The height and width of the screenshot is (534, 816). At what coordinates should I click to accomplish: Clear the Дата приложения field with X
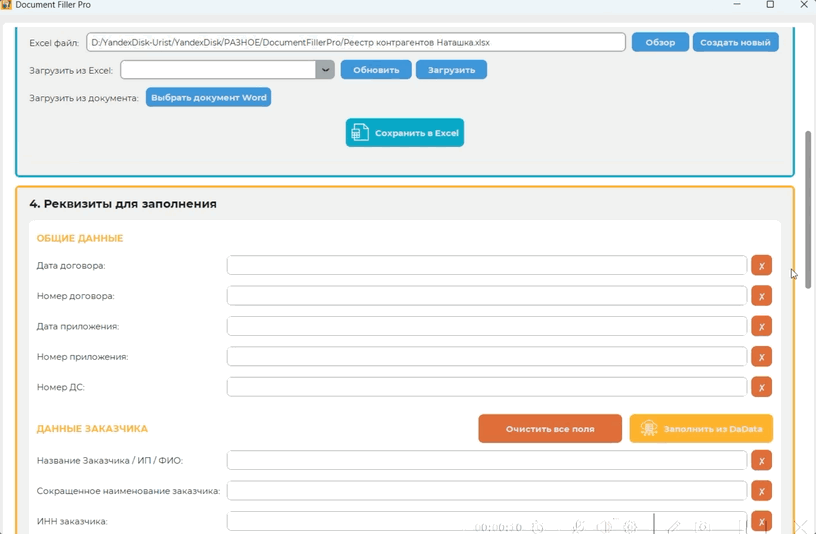pyautogui.click(x=761, y=326)
